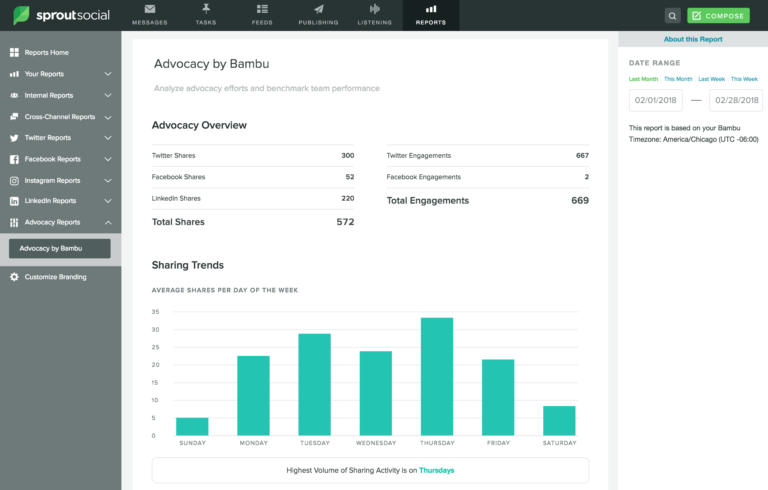Click the end date field 02/28/2018
The image size is (768, 490).
point(736,100)
